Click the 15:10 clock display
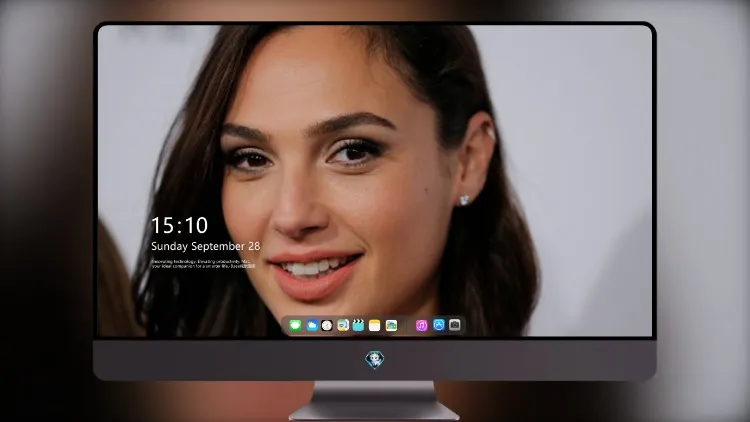The width and height of the screenshot is (750, 422). pos(179,225)
